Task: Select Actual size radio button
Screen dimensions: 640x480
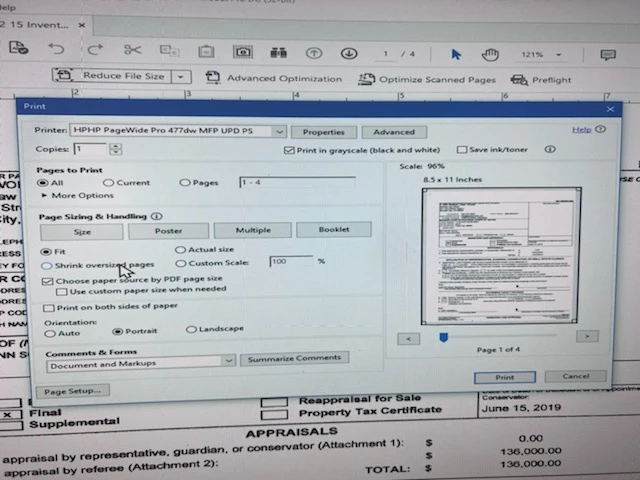Action: tap(180, 249)
